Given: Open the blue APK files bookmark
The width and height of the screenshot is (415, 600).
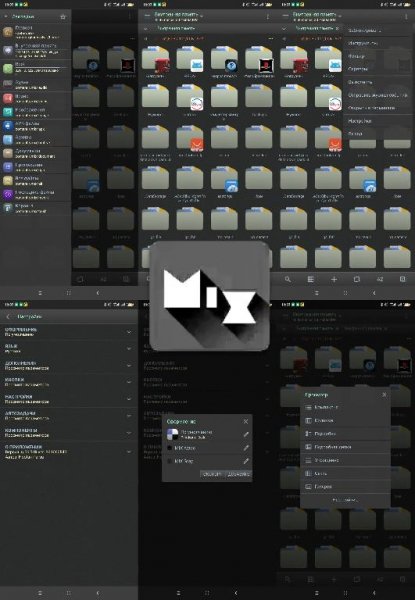Looking at the screenshot, I should 36,126.
